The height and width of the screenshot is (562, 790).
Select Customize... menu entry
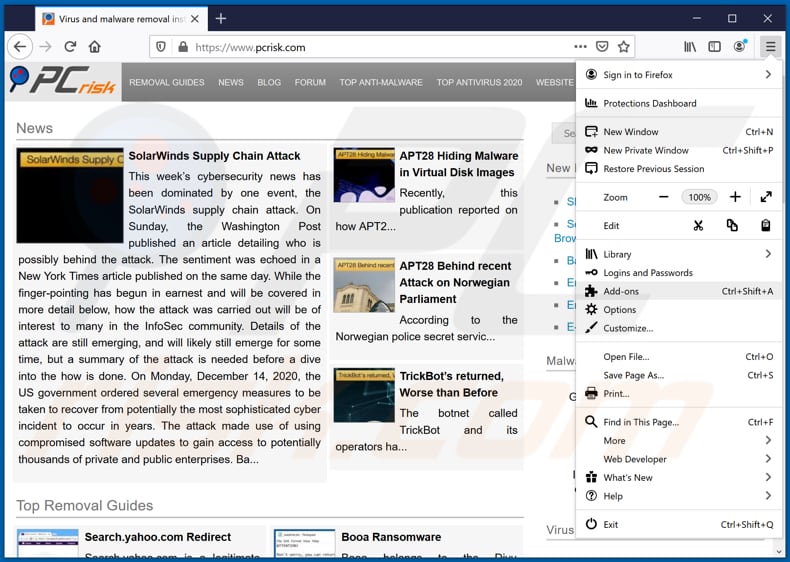click(678, 328)
